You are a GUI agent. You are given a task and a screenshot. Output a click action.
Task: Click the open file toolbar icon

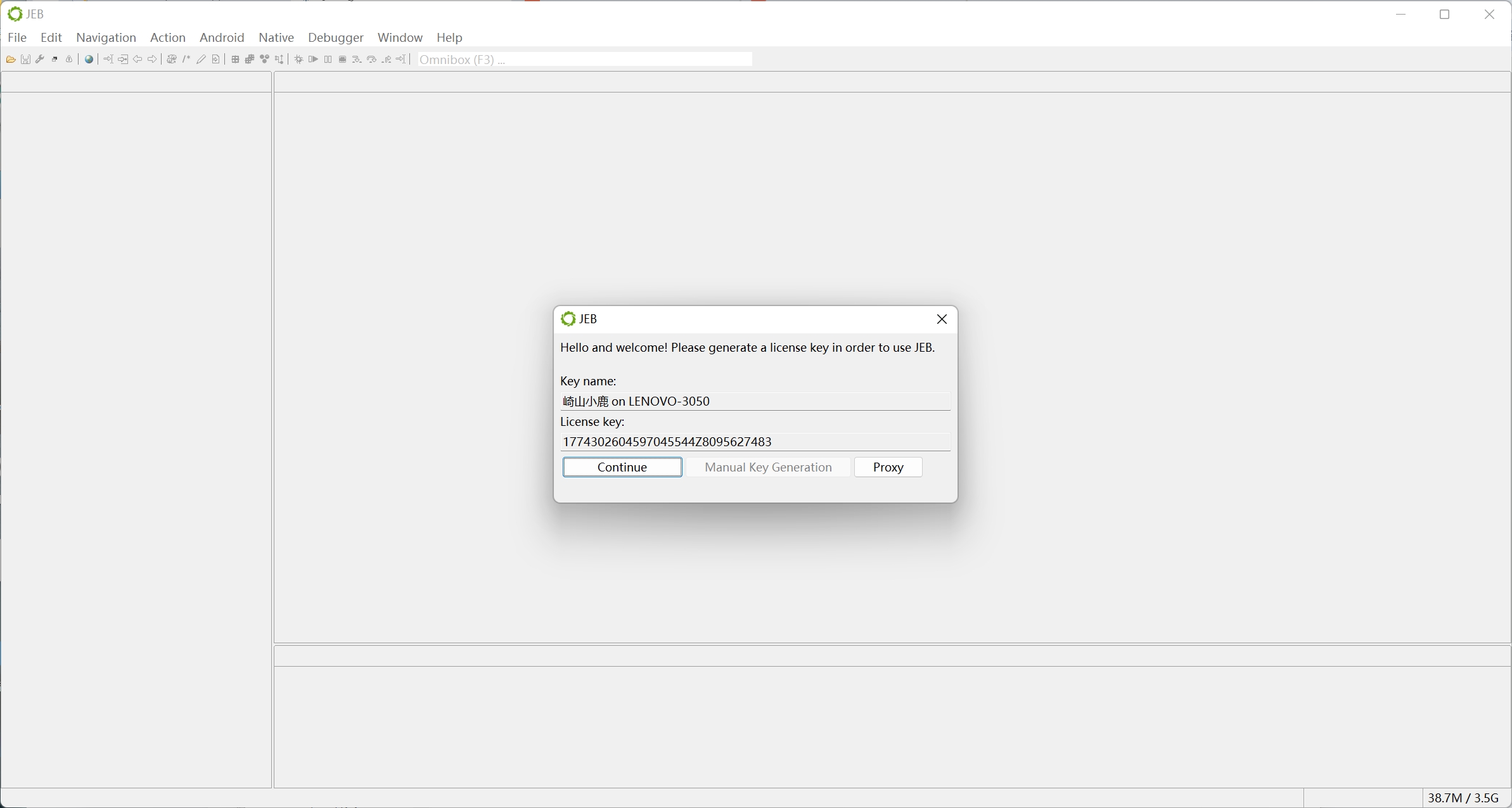pyautogui.click(x=10, y=59)
